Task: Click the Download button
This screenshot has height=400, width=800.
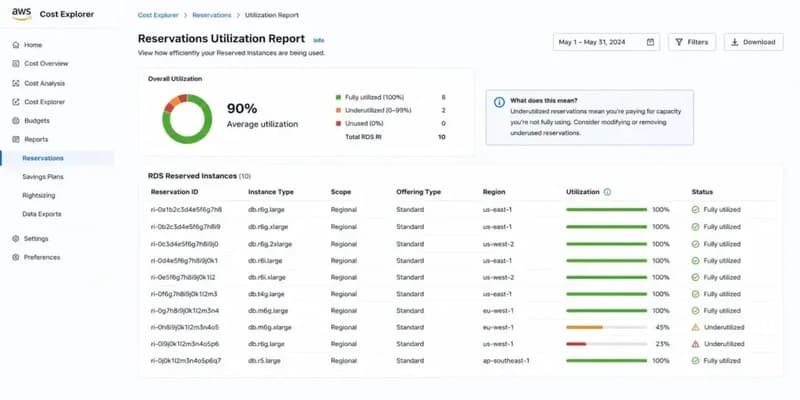Action: (x=754, y=42)
